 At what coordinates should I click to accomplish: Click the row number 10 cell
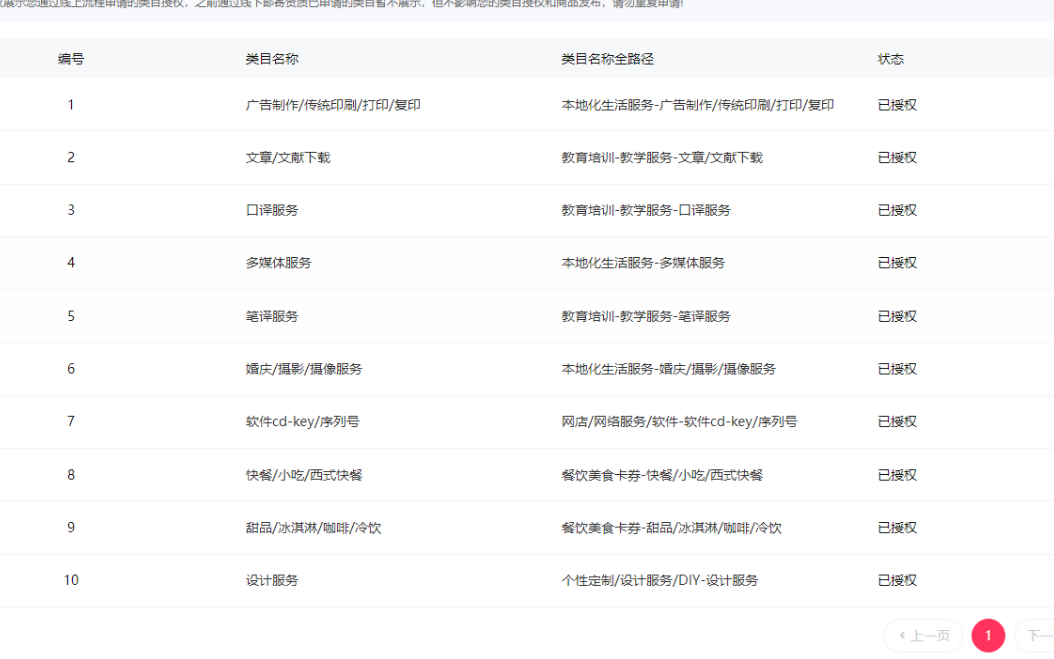click(x=71, y=581)
